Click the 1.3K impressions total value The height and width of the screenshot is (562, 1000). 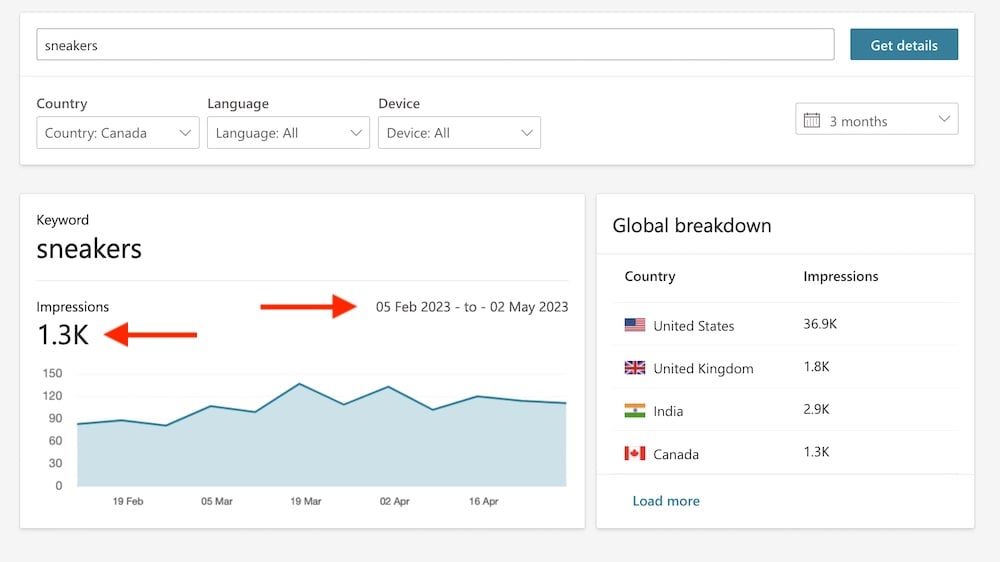tap(63, 335)
